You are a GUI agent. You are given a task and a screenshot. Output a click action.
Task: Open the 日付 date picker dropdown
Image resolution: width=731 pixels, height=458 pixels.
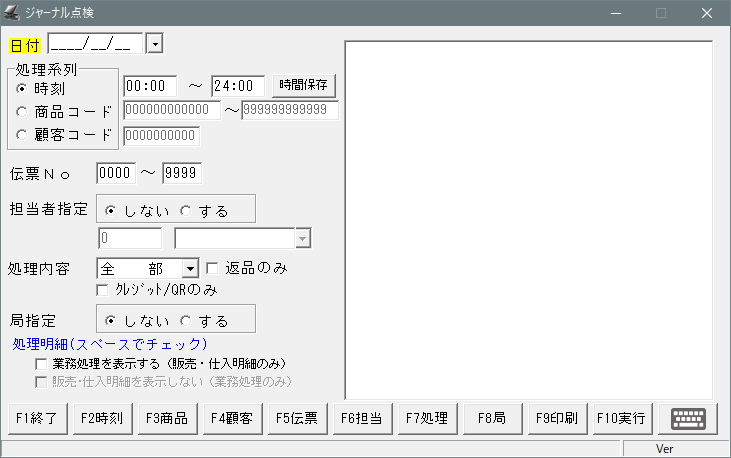[x=154, y=44]
